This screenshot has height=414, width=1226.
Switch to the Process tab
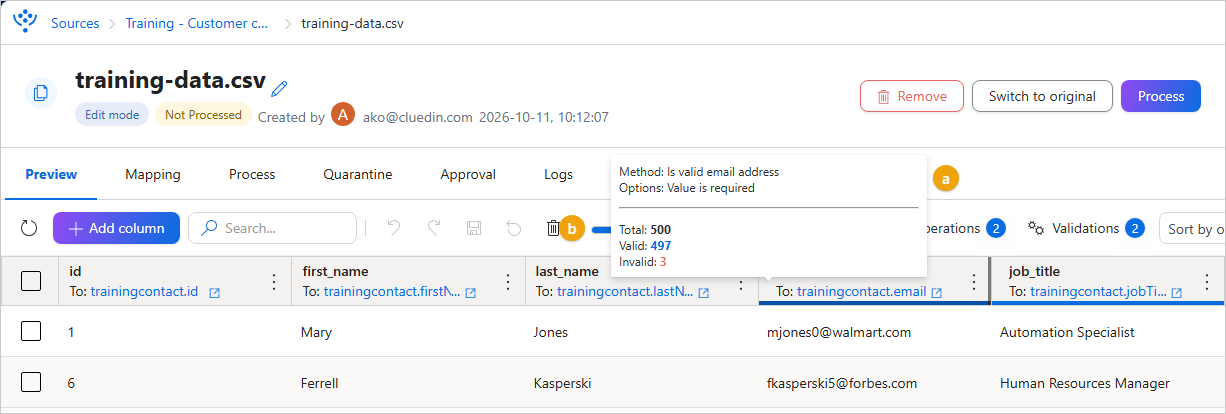tap(252, 174)
